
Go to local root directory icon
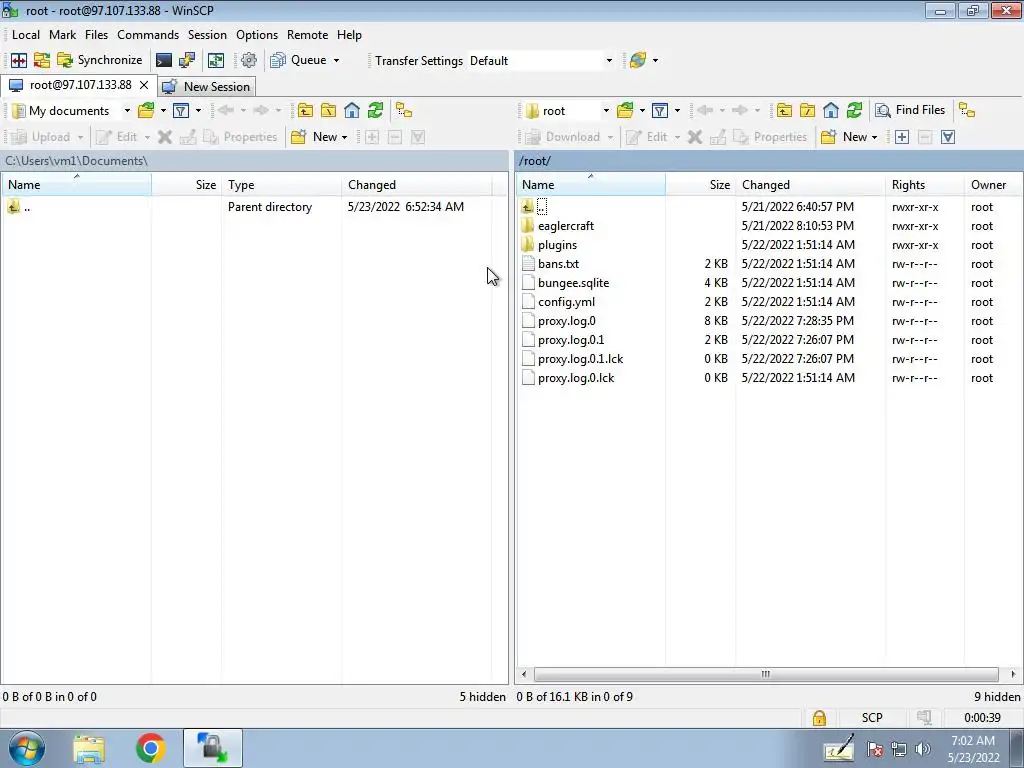(328, 110)
